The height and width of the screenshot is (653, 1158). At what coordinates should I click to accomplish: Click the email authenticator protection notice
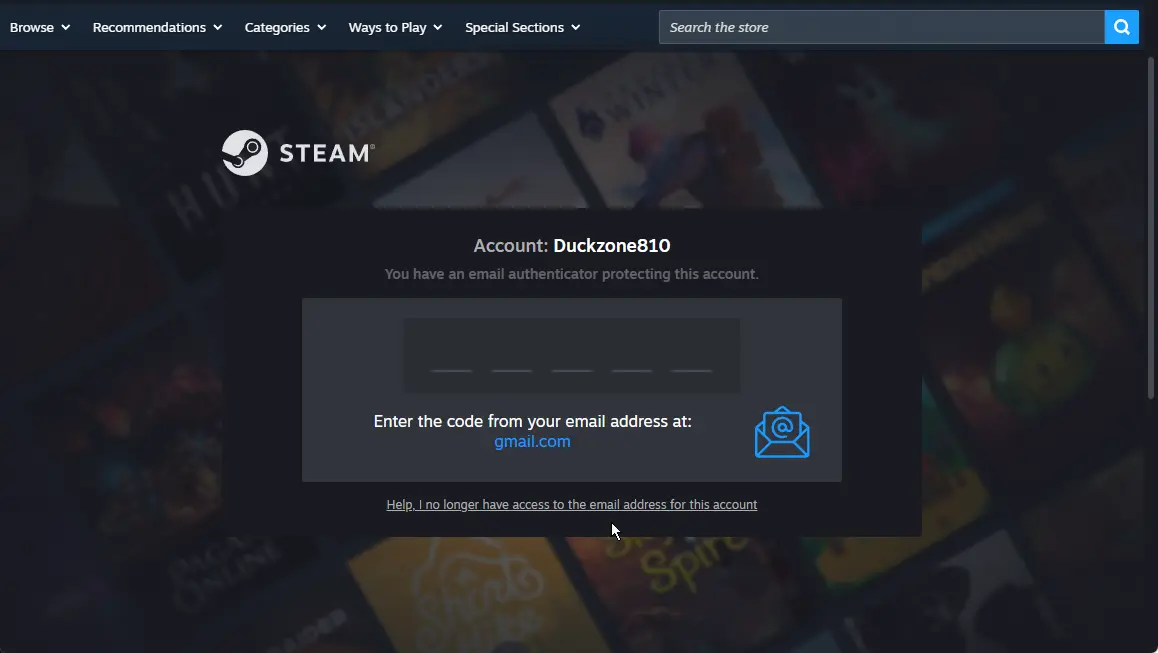pos(572,274)
